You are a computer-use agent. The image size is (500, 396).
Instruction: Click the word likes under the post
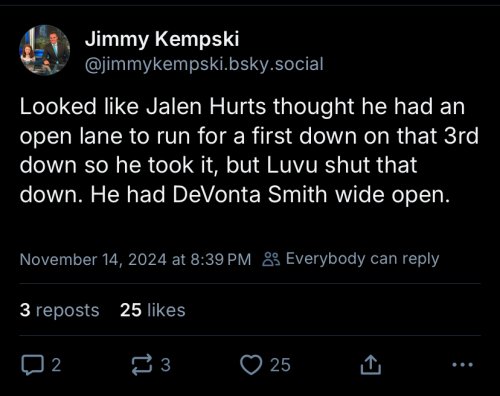coord(166,310)
